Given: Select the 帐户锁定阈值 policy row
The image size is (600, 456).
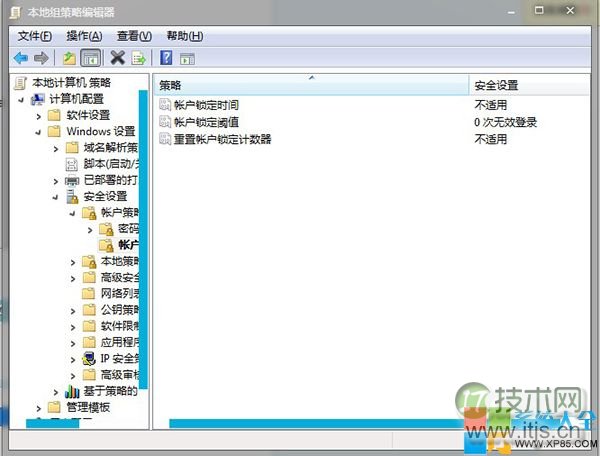Looking at the screenshot, I should point(372,122).
